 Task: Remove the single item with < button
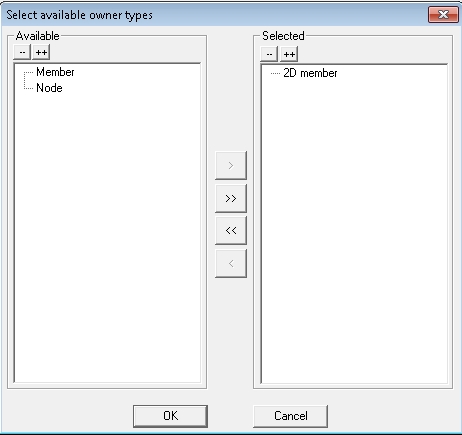(231, 263)
